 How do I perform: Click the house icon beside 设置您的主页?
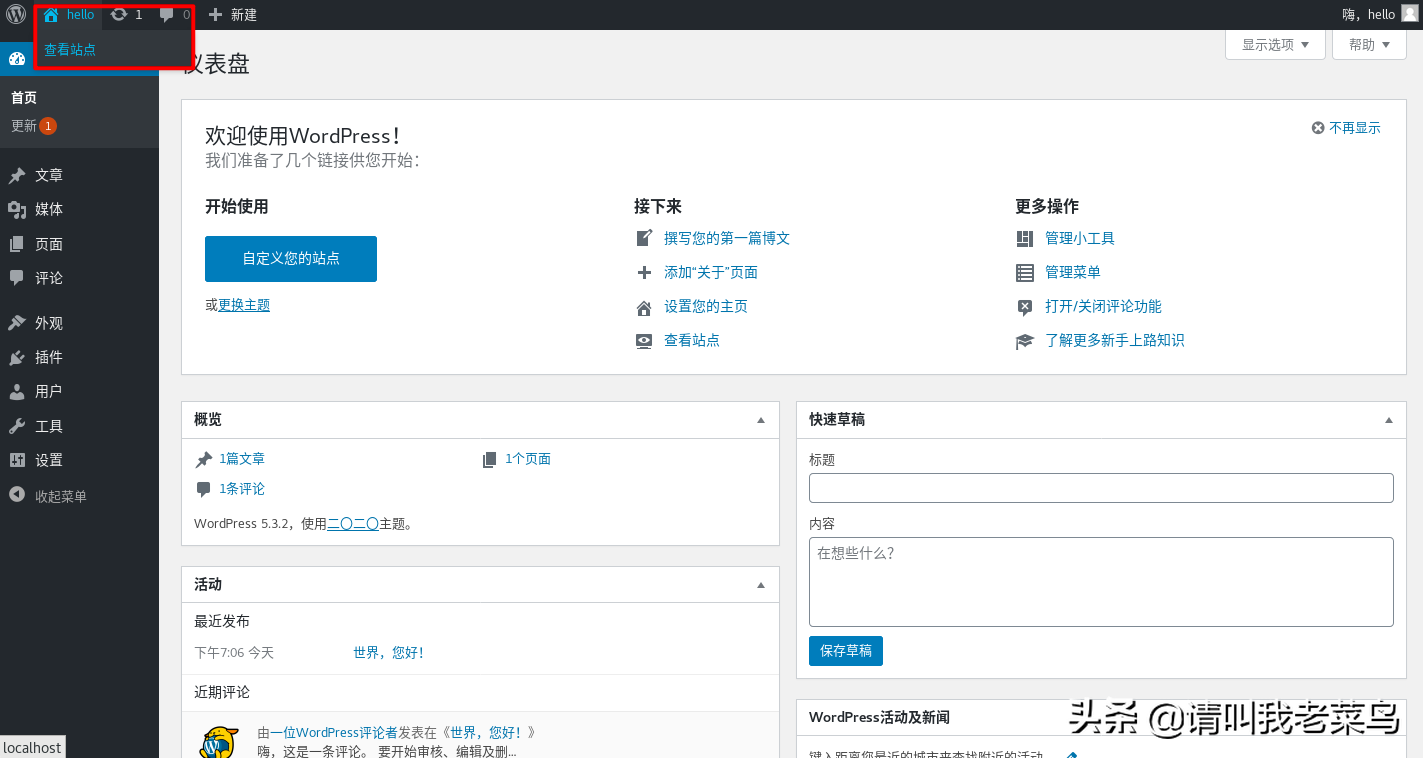coord(644,307)
